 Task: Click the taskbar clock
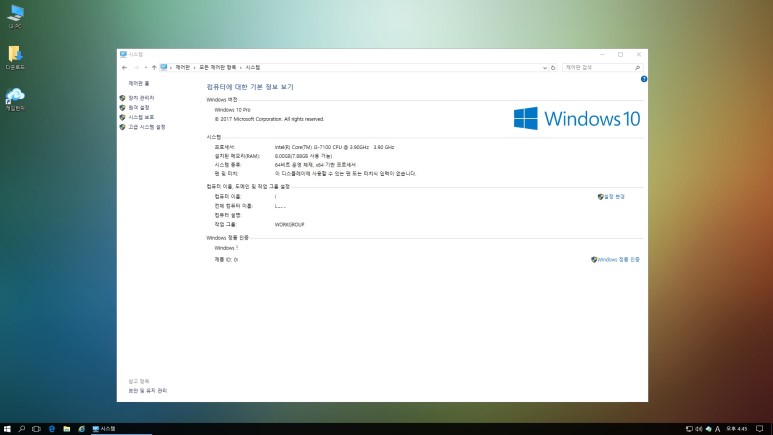pyautogui.click(x=737, y=429)
